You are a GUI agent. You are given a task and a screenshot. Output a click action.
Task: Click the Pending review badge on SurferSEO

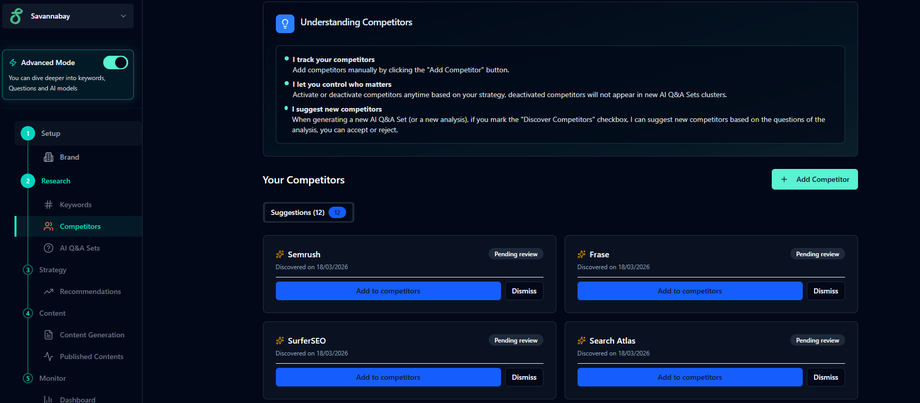pos(516,340)
